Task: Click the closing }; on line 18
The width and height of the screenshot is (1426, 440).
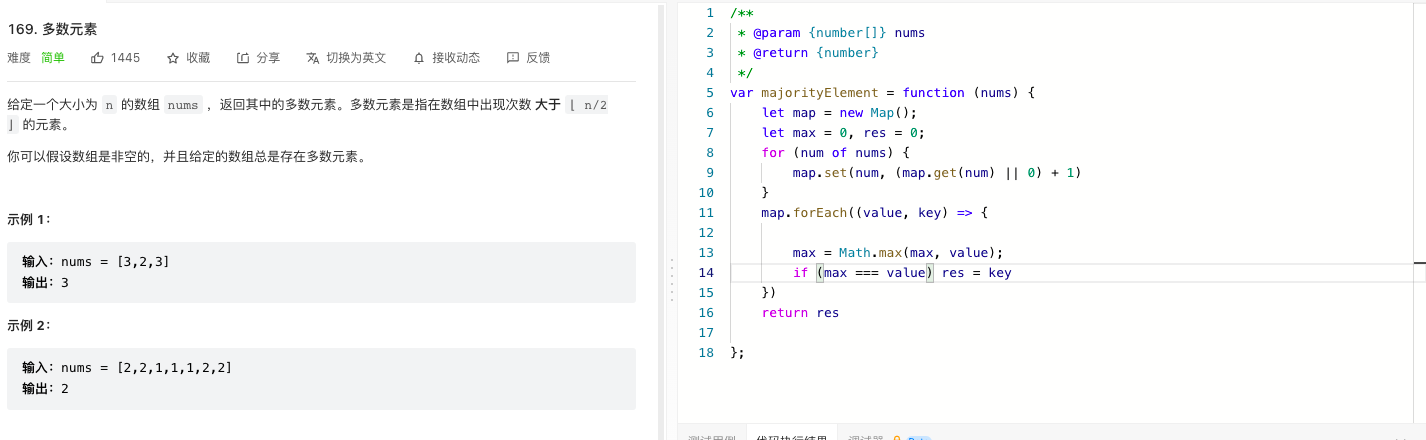Action: point(738,352)
